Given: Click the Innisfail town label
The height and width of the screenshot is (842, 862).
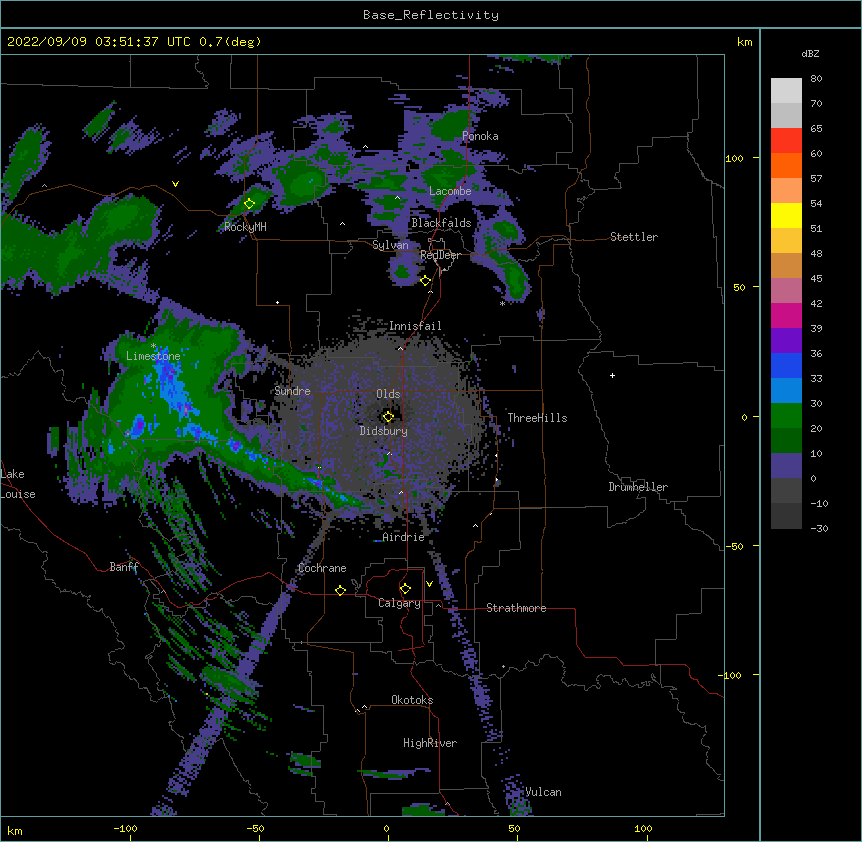Looking at the screenshot, I should (x=415, y=326).
